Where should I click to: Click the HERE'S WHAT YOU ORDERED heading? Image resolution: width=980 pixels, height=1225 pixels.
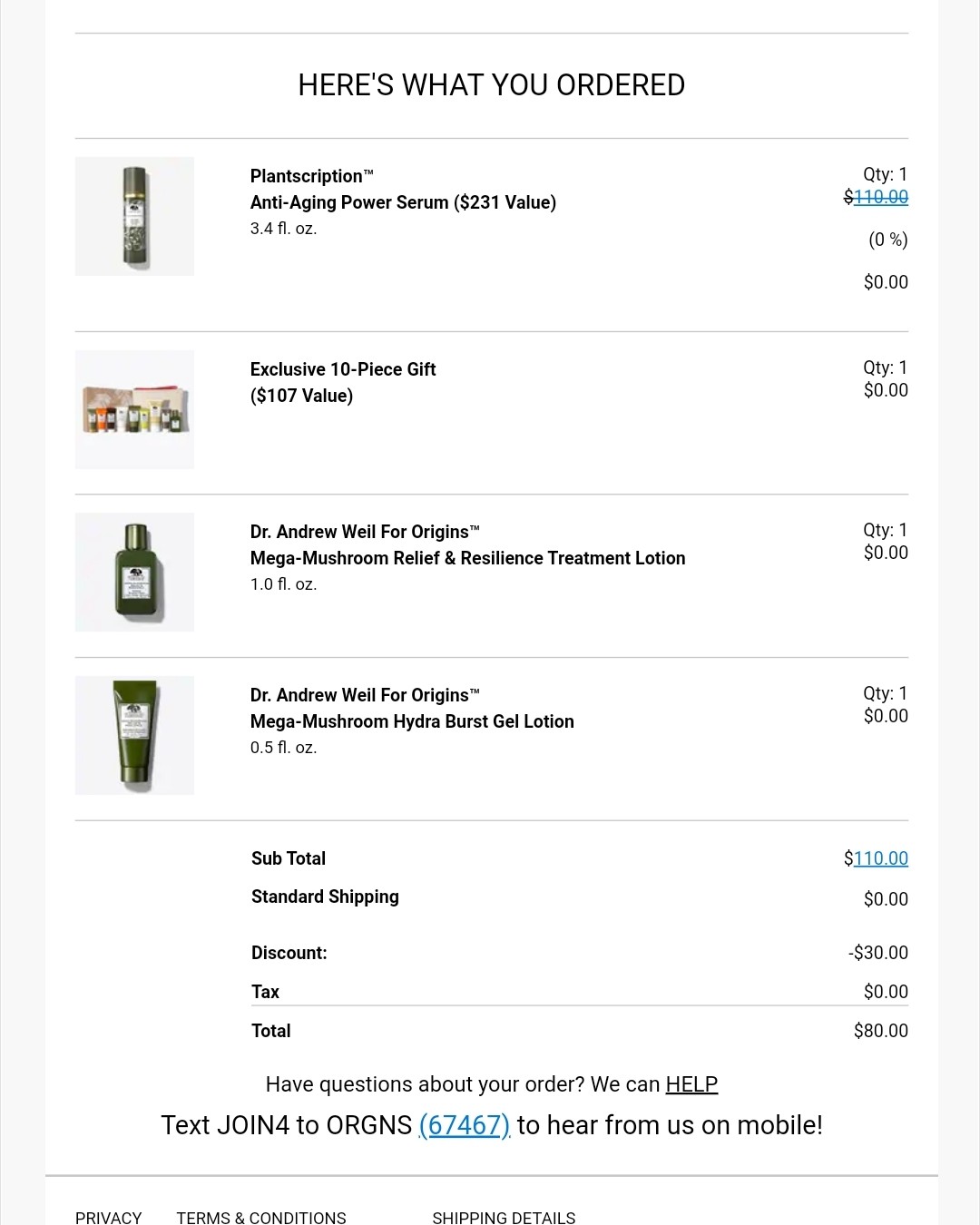coord(491,85)
